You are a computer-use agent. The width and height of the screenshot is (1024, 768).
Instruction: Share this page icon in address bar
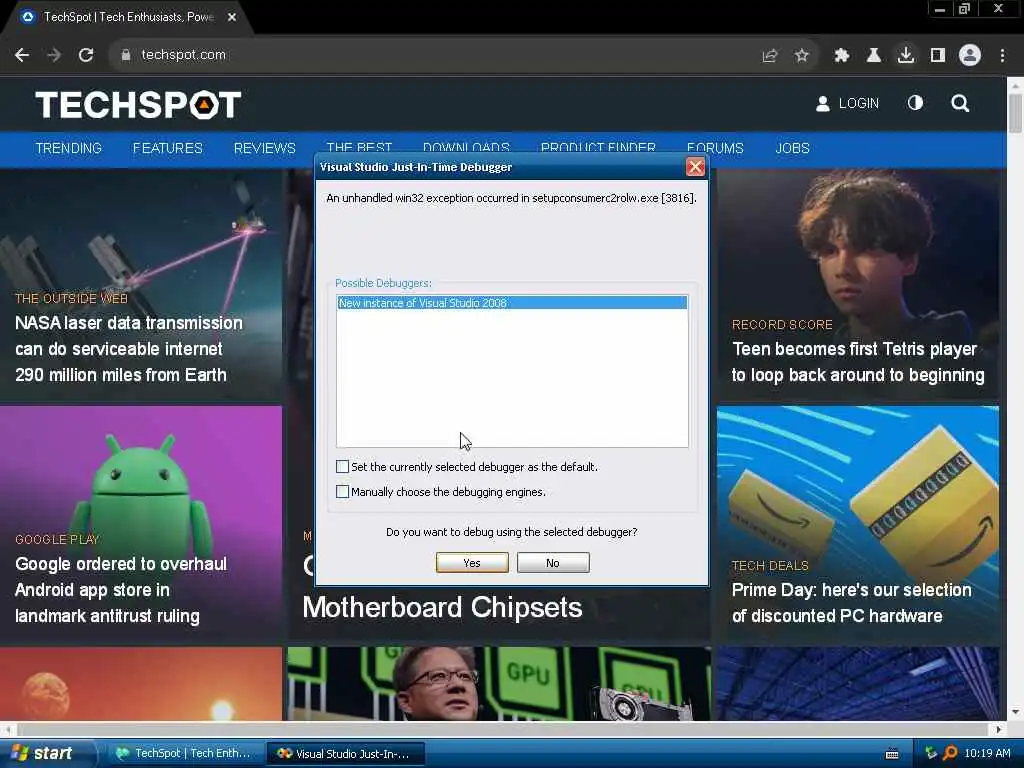(x=770, y=56)
